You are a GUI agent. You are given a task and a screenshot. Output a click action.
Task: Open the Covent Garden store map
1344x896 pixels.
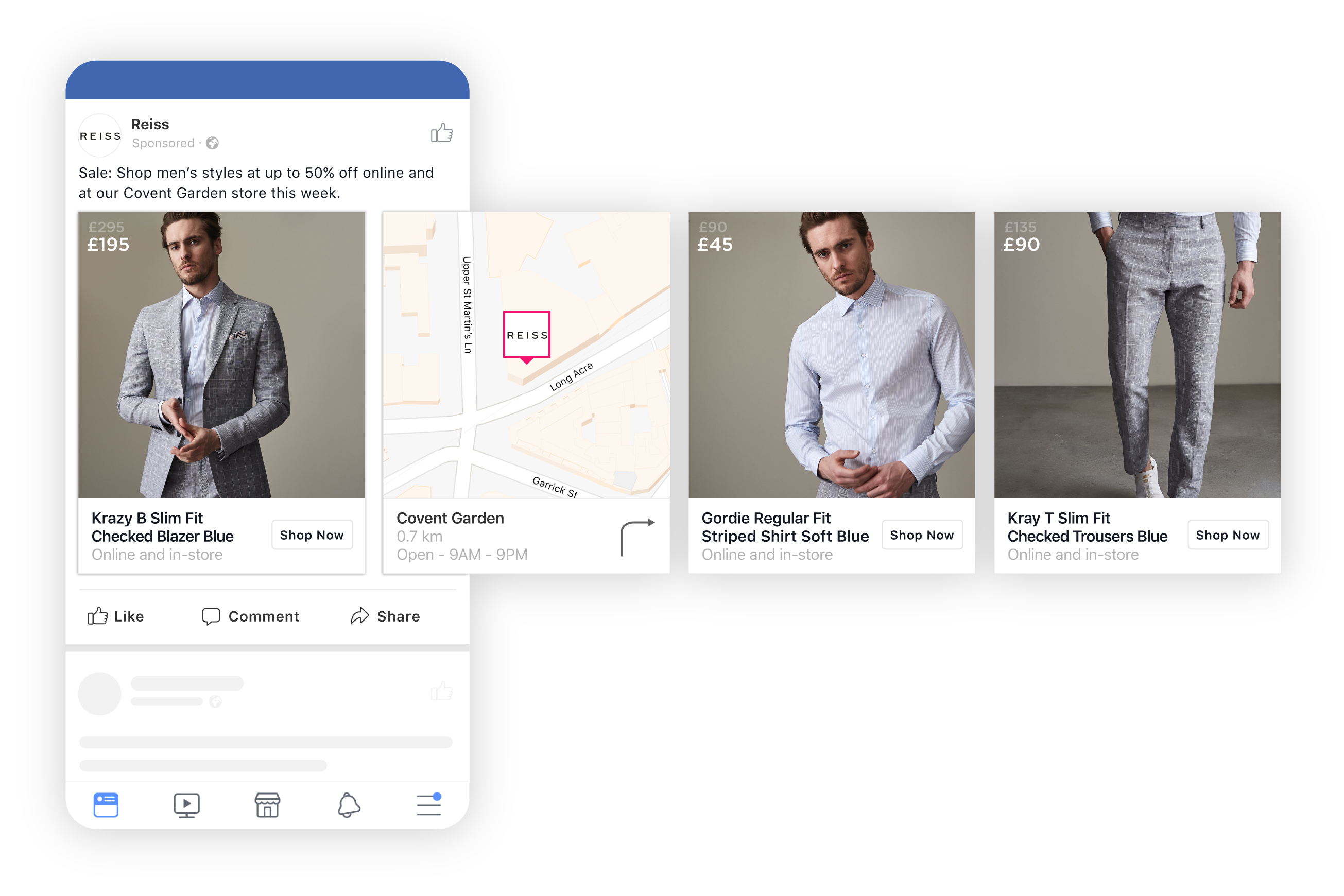(x=526, y=355)
